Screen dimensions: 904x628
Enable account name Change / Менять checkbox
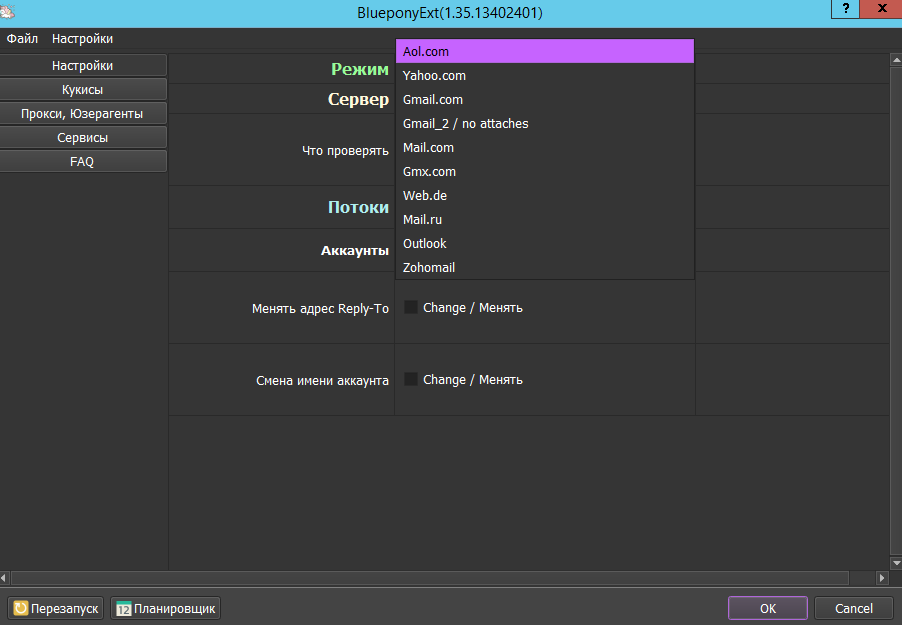click(x=410, y=379)
